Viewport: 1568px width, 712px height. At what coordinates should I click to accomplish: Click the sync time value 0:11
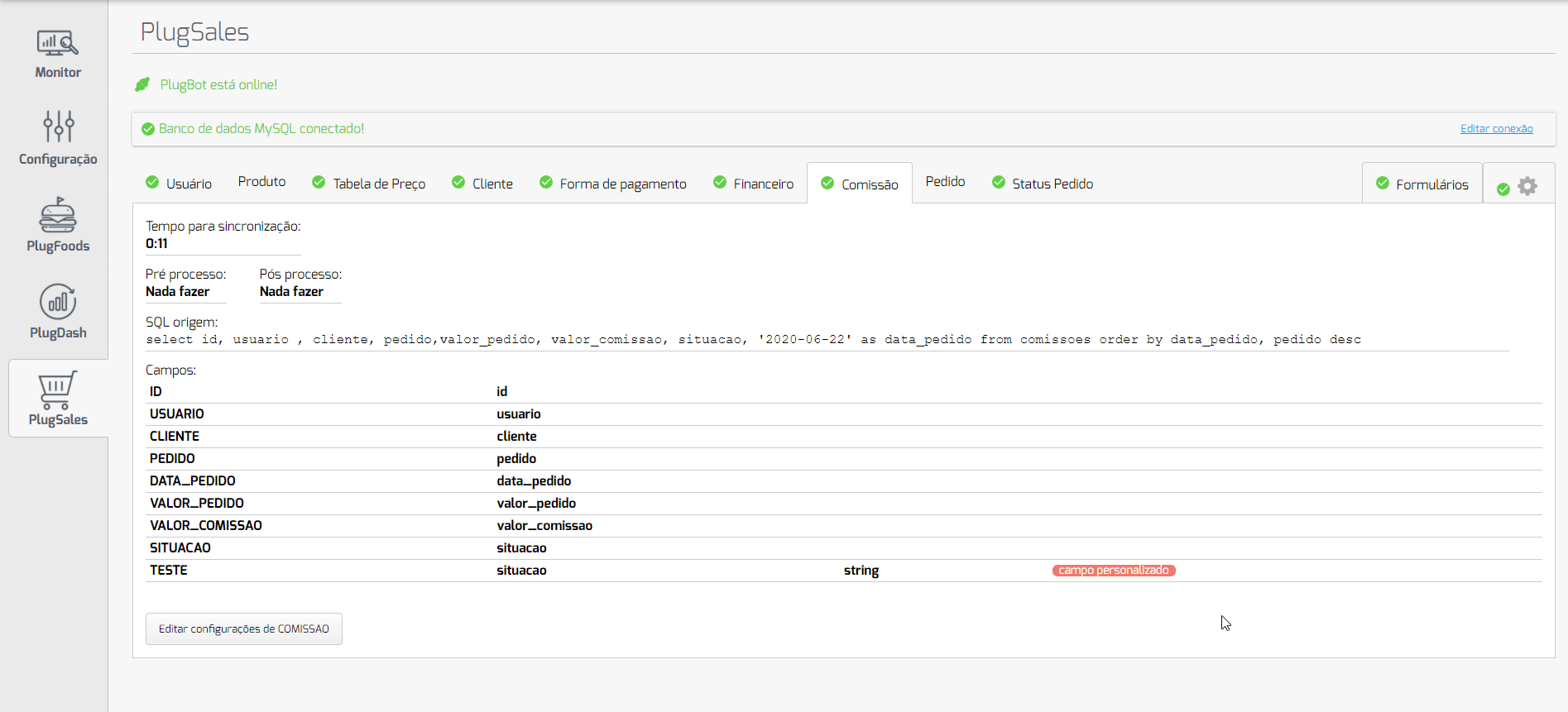[156, 244]
